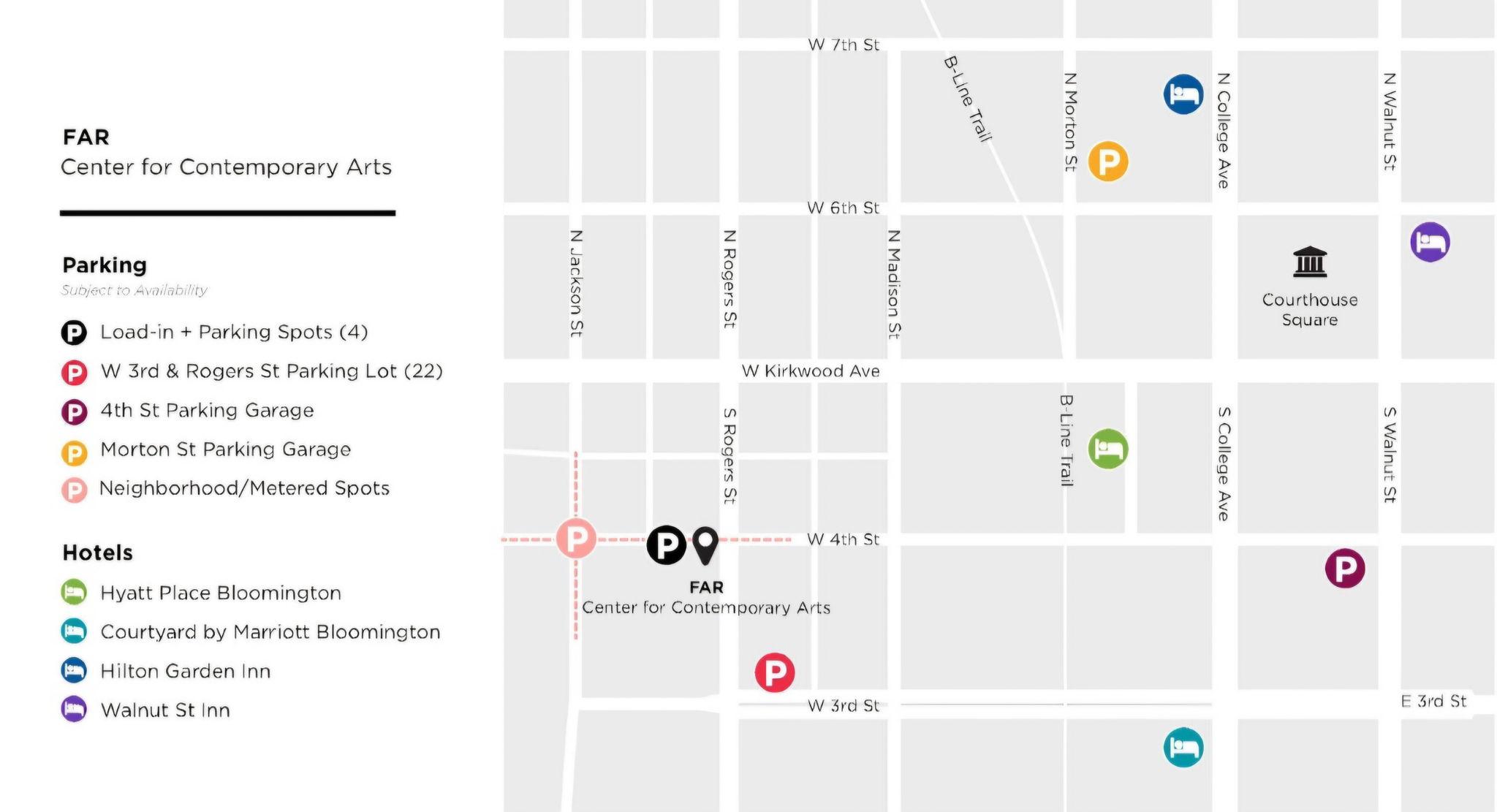Image resolution: width=1497 pixels, height=812 pixels.
Task: Click the Neighborhood/Metered Spots legend text
Action: point(244,488)
